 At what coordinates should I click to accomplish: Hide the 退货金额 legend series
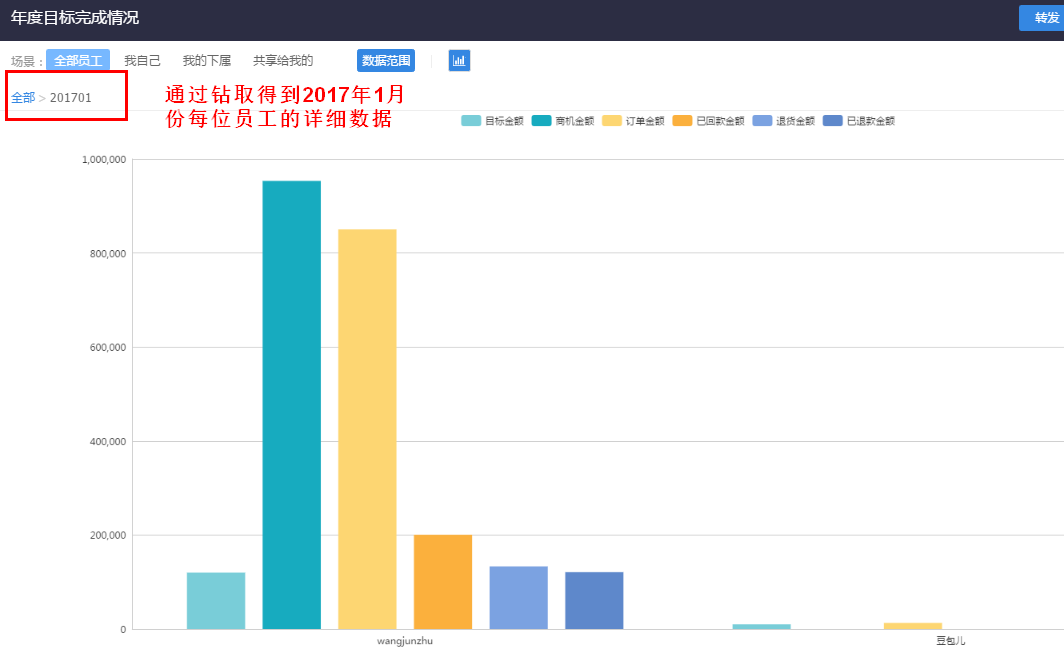(x=784, y=121)
